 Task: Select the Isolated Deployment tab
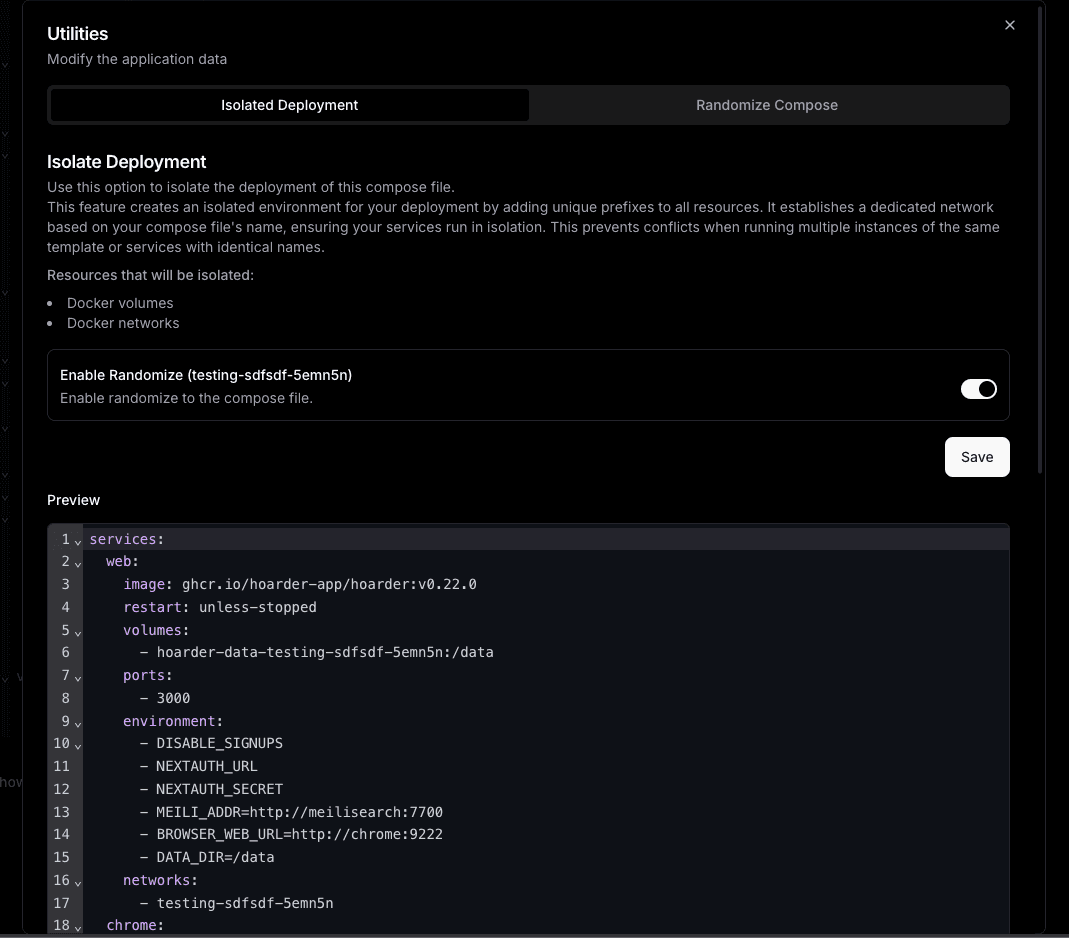pyautogui.click(x=288, y=104)
